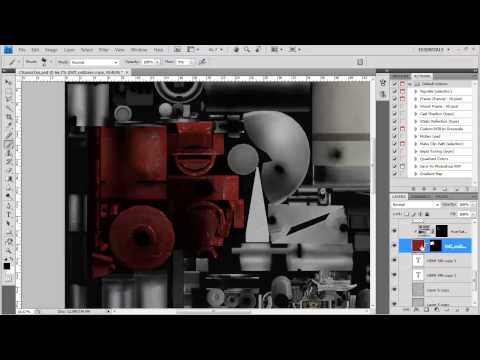The height and width of the screenshot is (360, 480).
Task: Click the Zoom tool icon in the application bar
Action: point(247,50)
